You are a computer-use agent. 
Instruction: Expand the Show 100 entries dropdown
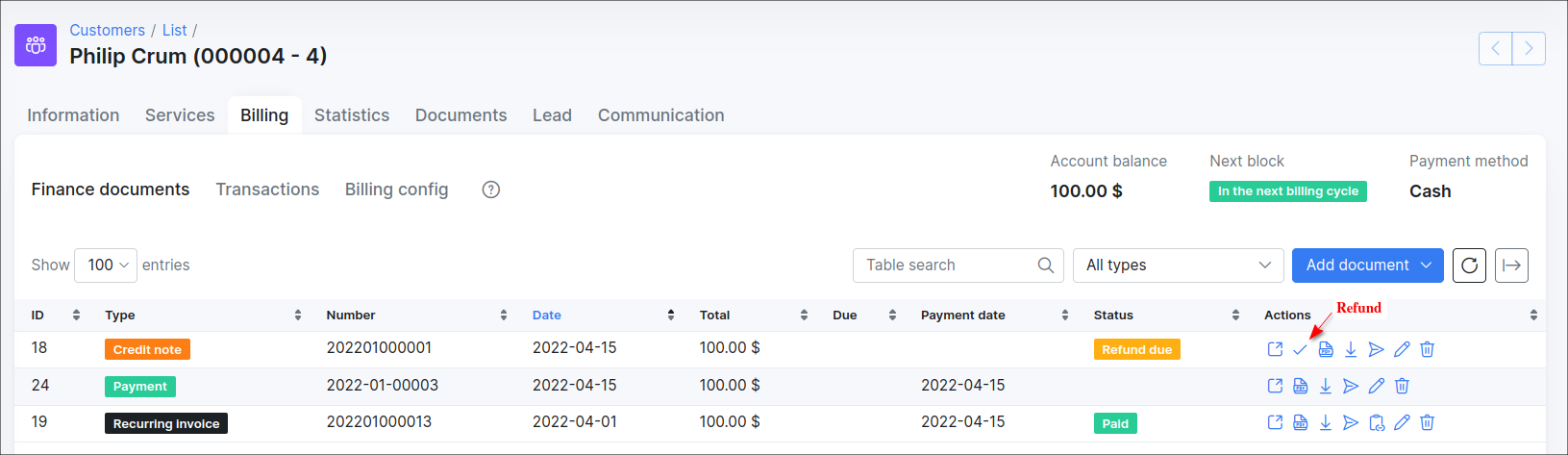106,265
